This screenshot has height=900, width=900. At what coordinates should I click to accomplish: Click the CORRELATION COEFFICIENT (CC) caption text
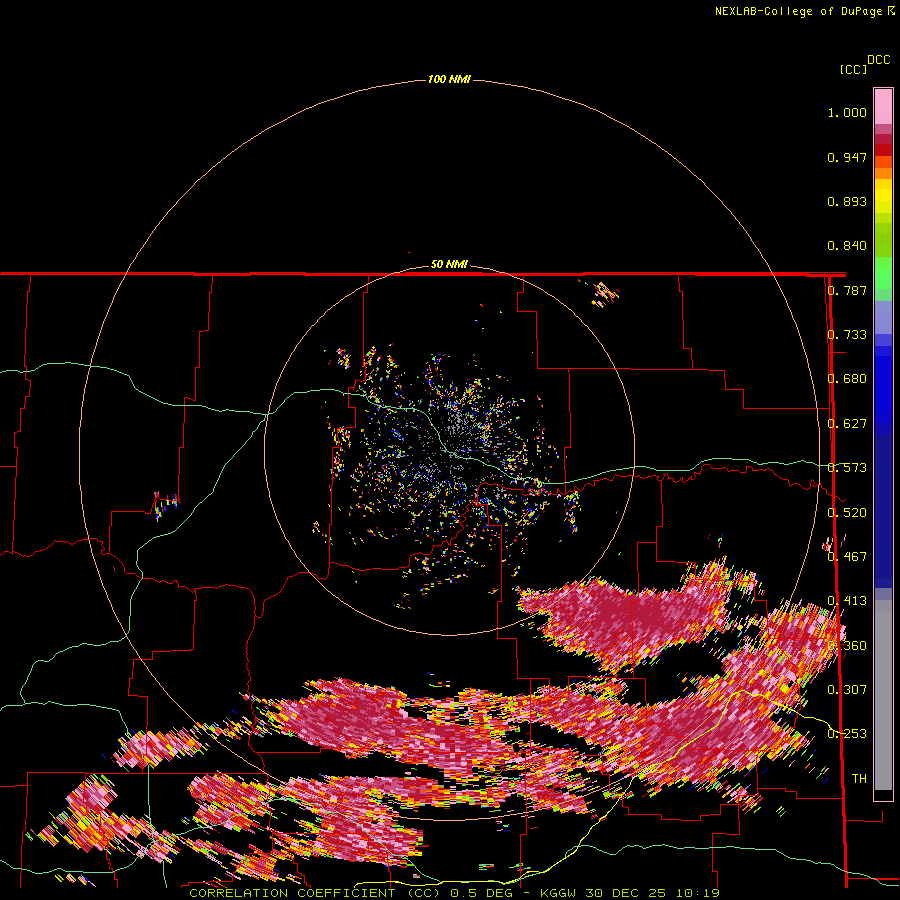[315, 893]
